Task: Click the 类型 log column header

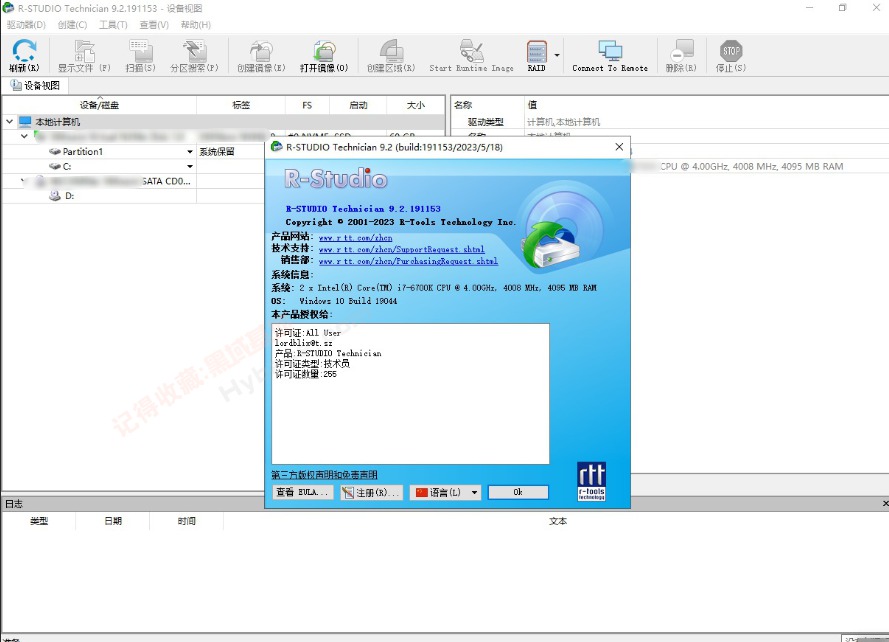Action: 39,521
